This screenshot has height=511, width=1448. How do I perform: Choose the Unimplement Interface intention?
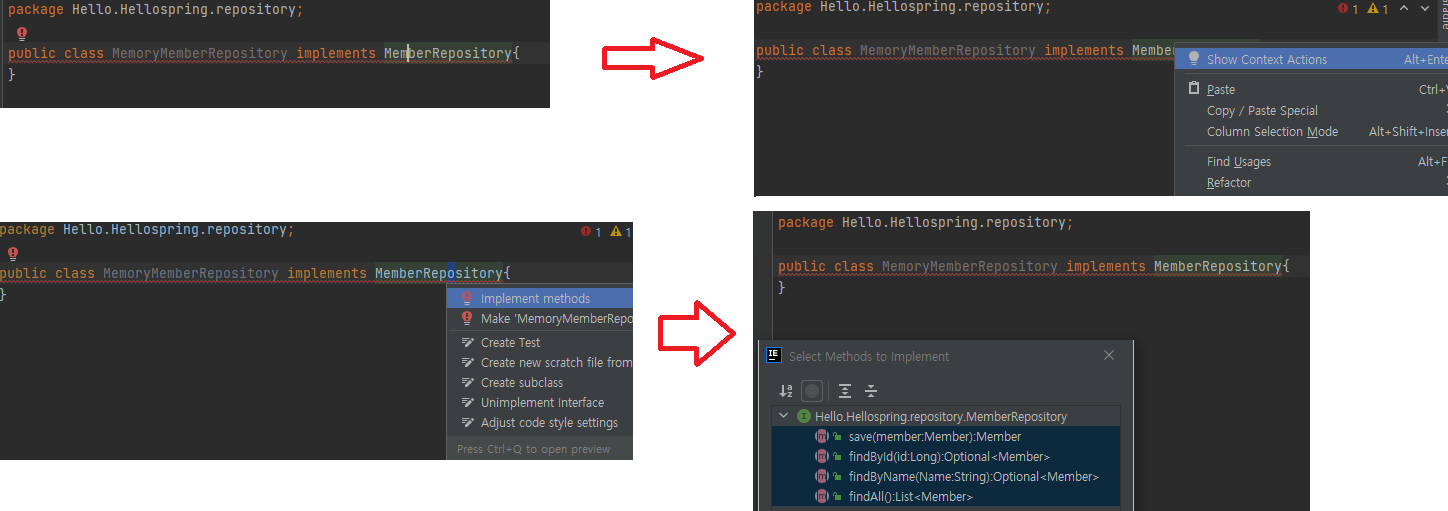[540, 402]
